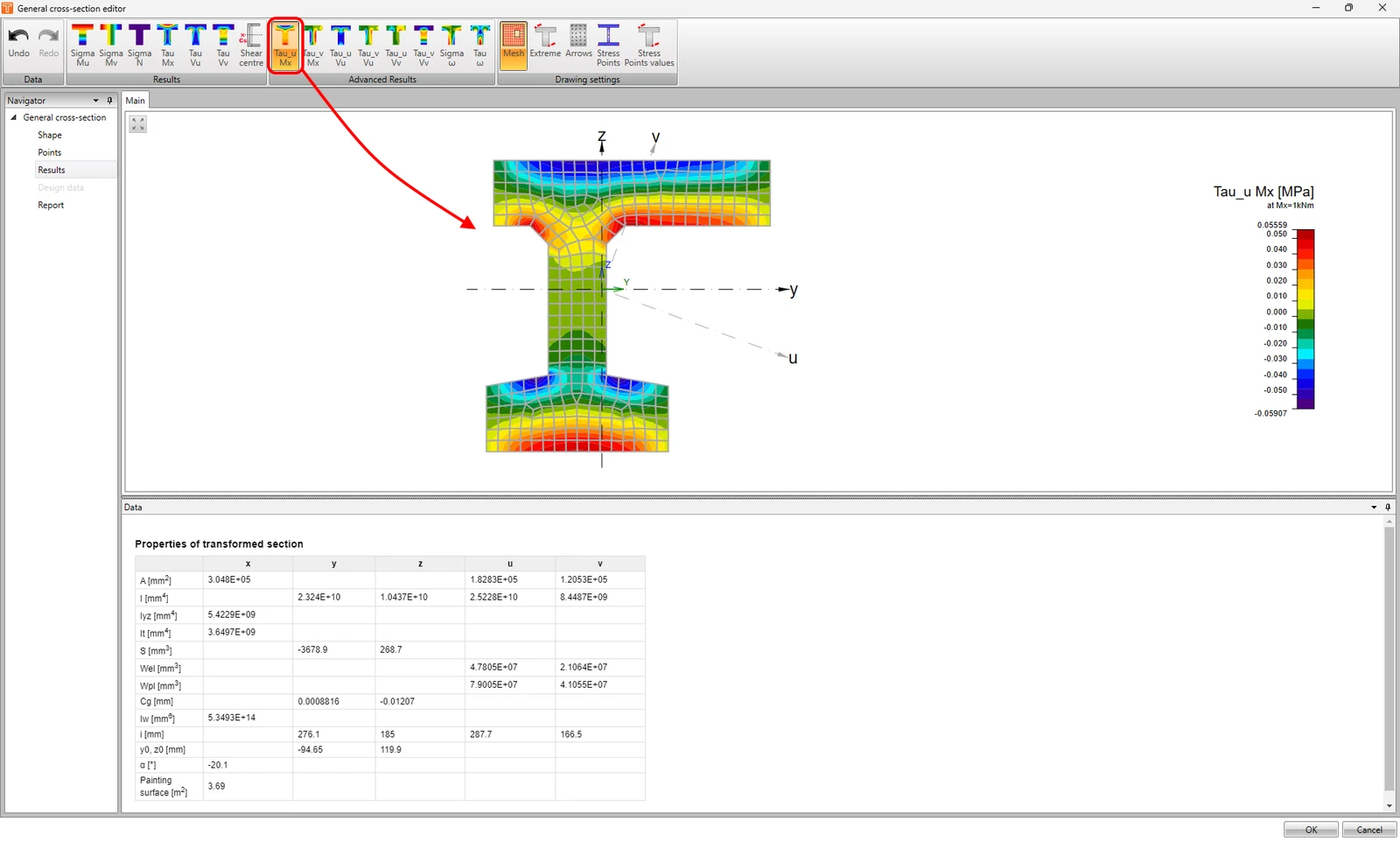Switch to the Main tab
1400x841 pixels.
click(136, 101)
